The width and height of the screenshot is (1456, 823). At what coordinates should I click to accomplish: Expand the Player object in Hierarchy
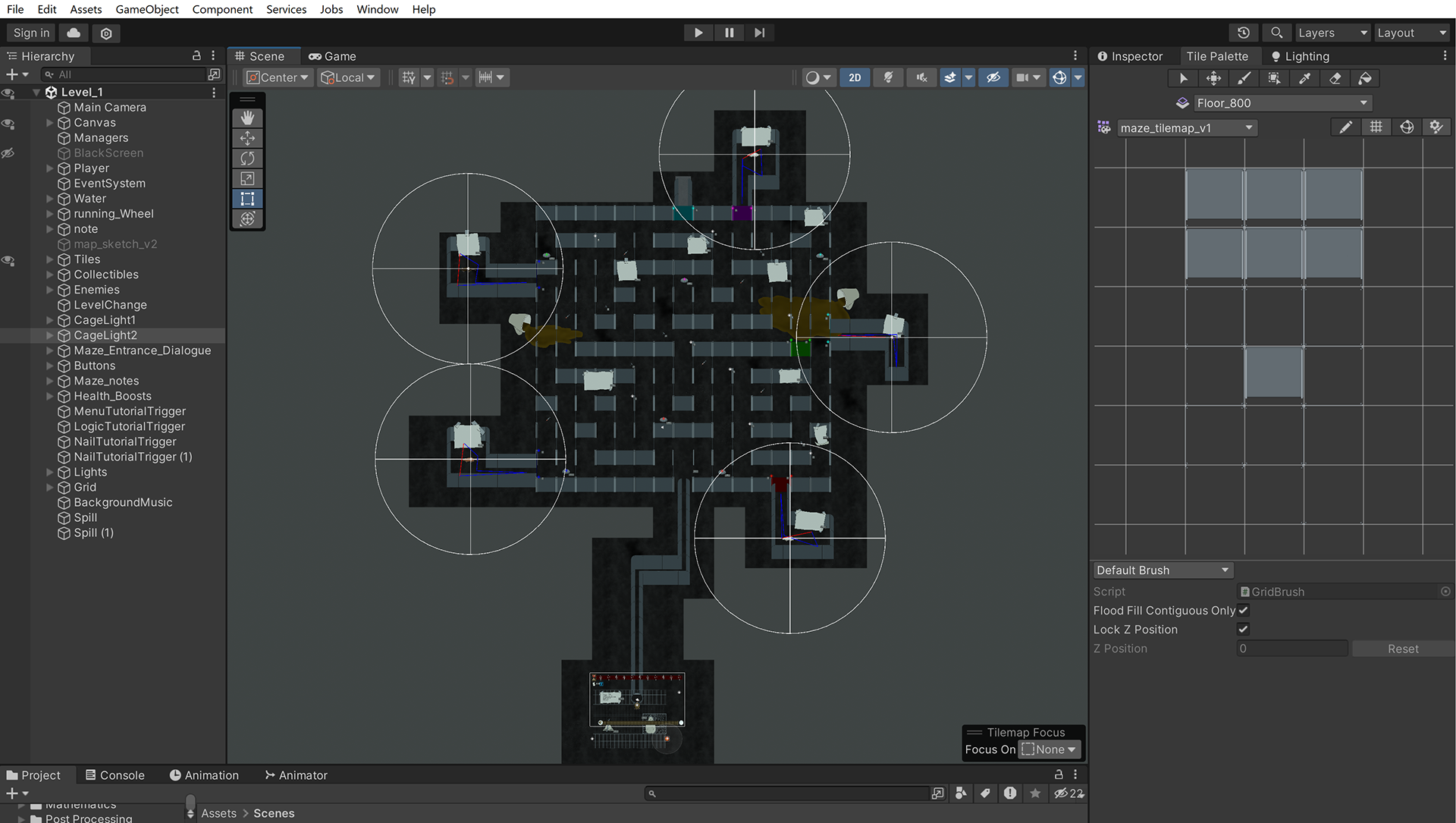point(50,168)
